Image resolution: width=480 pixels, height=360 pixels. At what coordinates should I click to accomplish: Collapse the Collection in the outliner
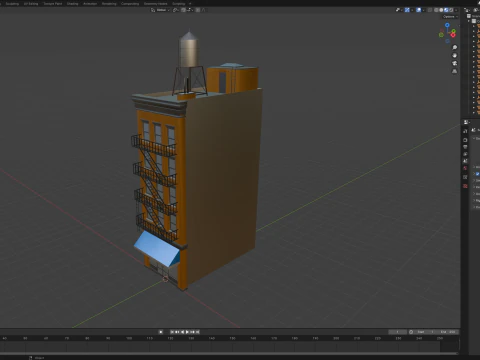pyautogui.click(x=468, y=21)
